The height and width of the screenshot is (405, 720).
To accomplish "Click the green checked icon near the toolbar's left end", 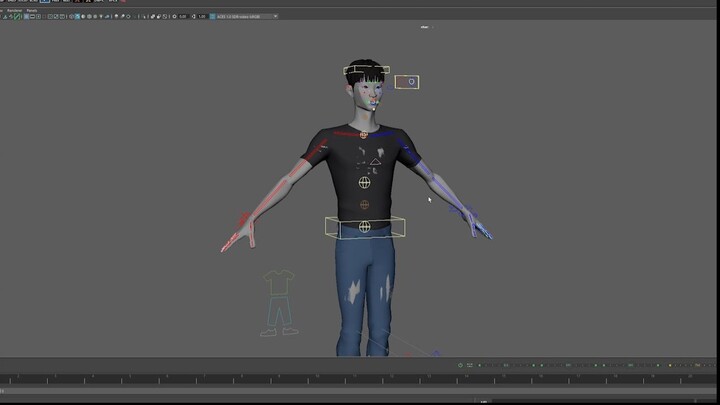I will [x=17, y=17].
